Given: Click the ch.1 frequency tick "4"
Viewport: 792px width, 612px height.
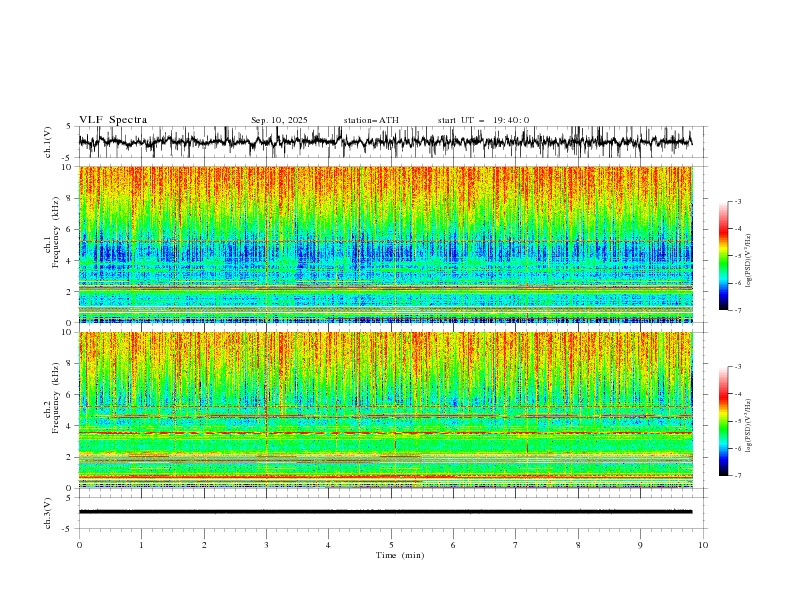Looking at the screenshot, I should 71,261.
